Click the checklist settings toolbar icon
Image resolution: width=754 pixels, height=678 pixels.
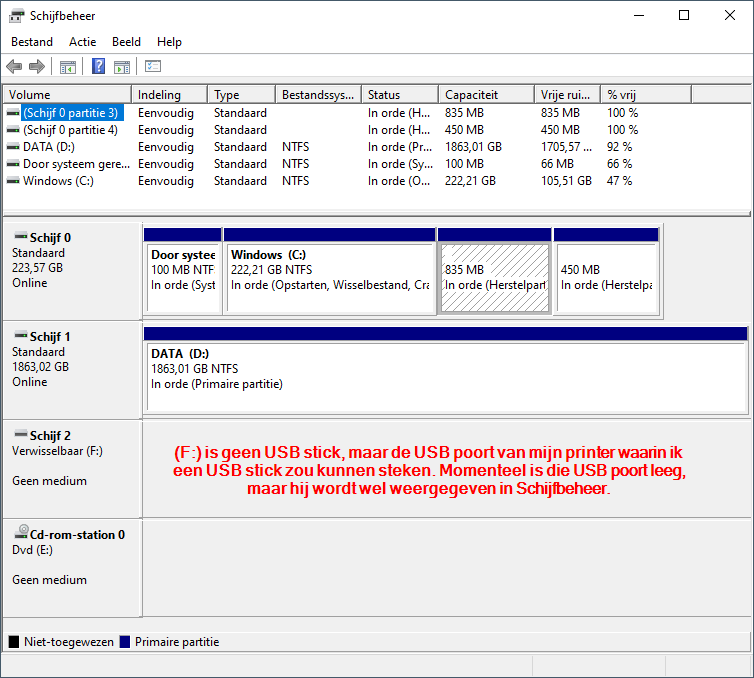coord(153,67)
